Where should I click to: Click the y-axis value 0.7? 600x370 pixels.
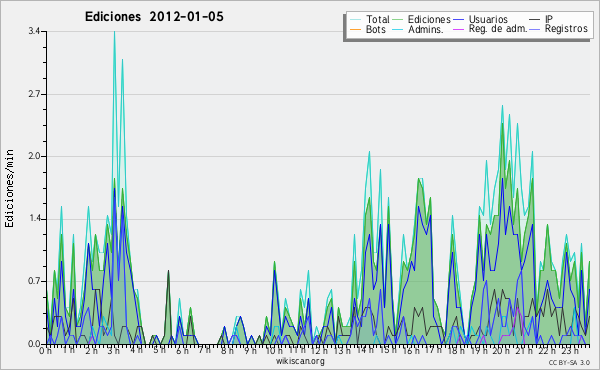point(34,282)
